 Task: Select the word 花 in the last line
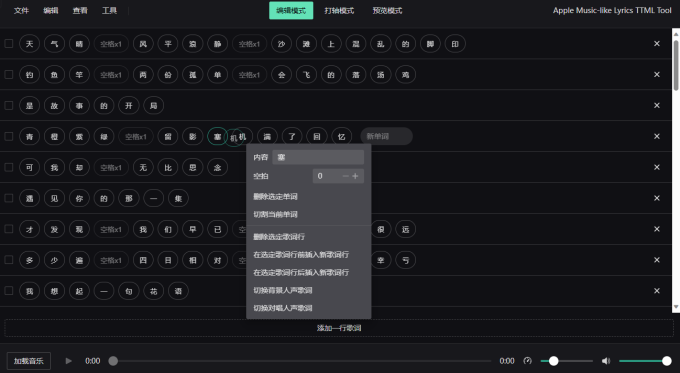click(154, 291)
